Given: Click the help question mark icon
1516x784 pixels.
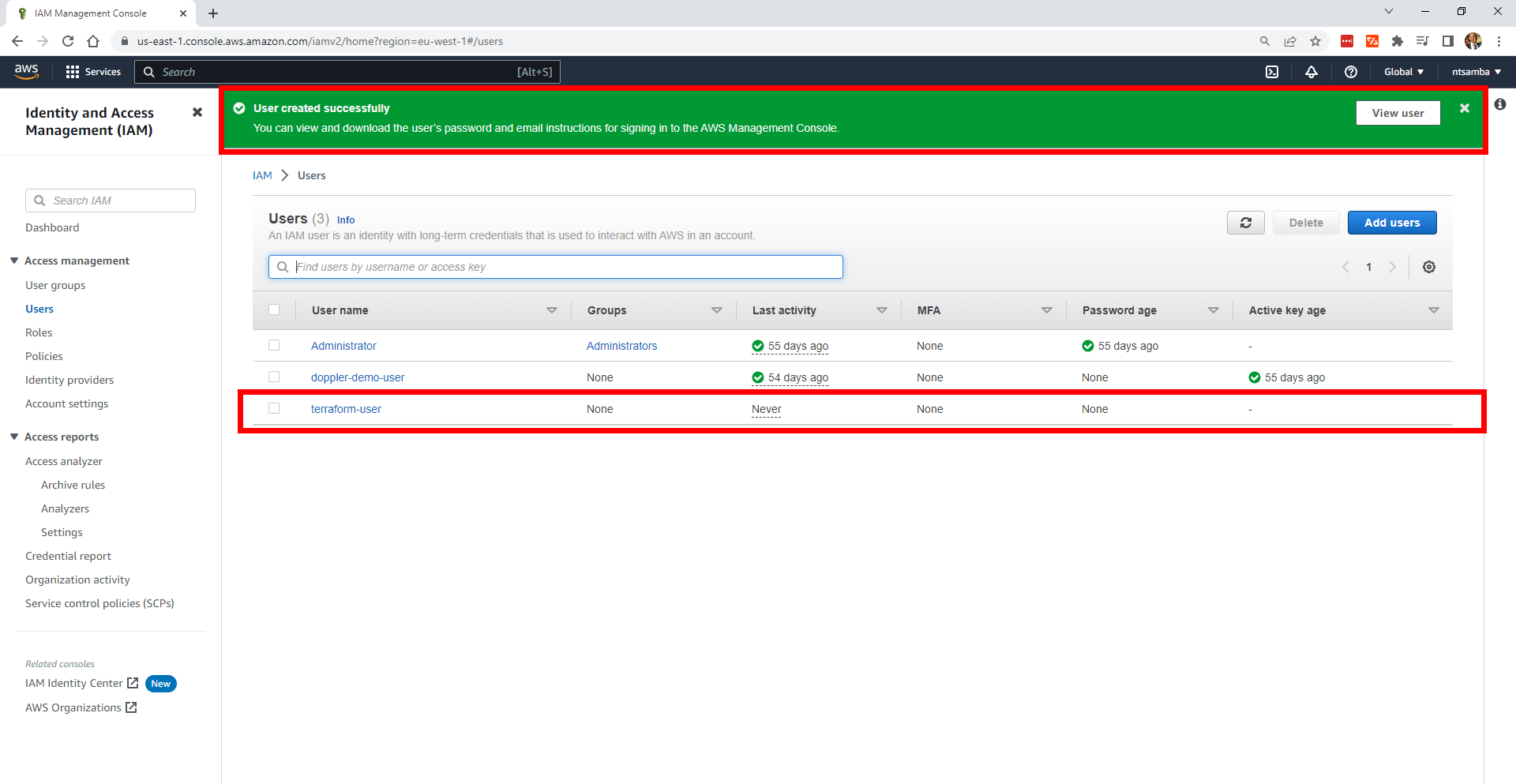Looking at the screenshot, I should click(x=1351, y=72).
